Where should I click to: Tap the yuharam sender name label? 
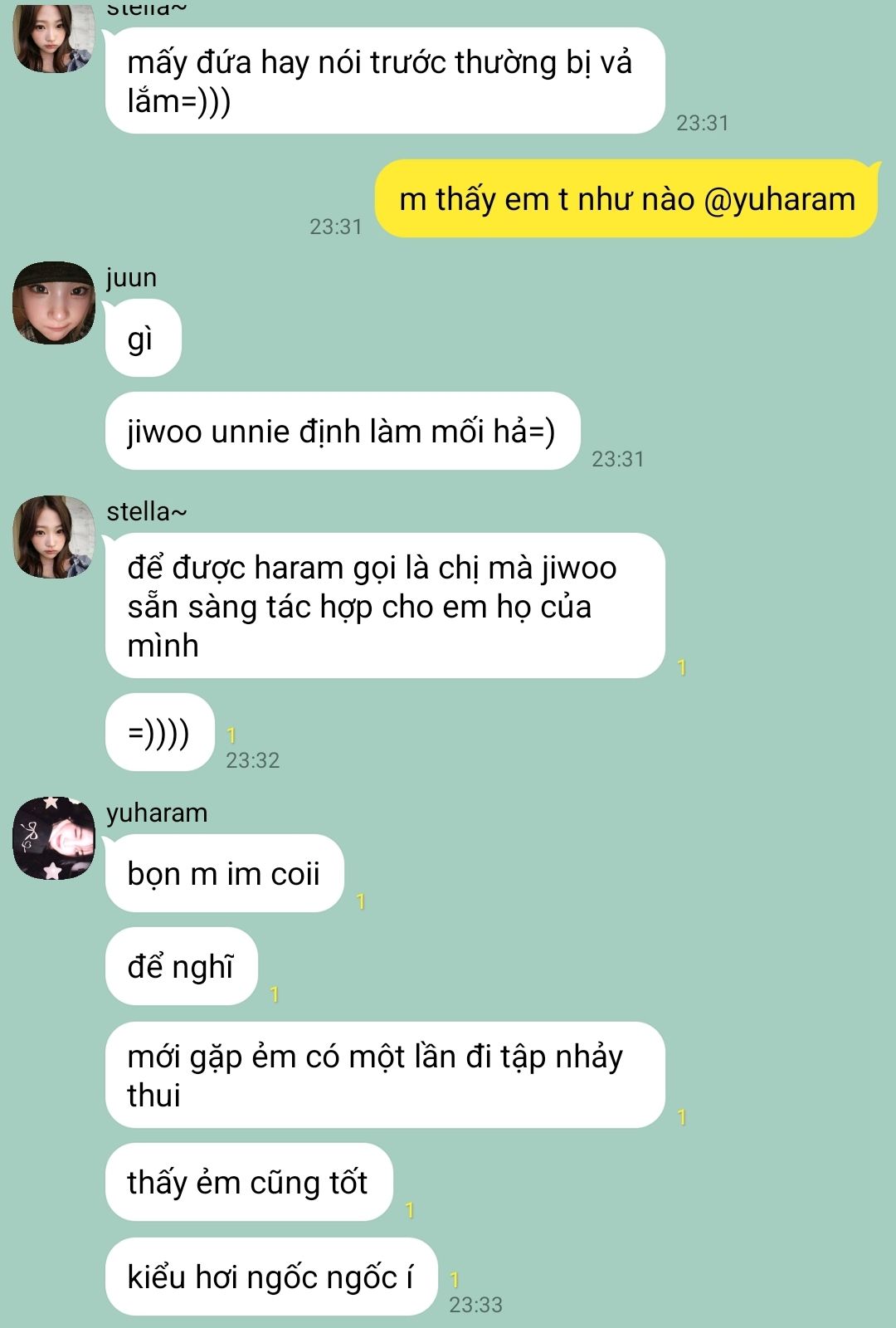157,813
